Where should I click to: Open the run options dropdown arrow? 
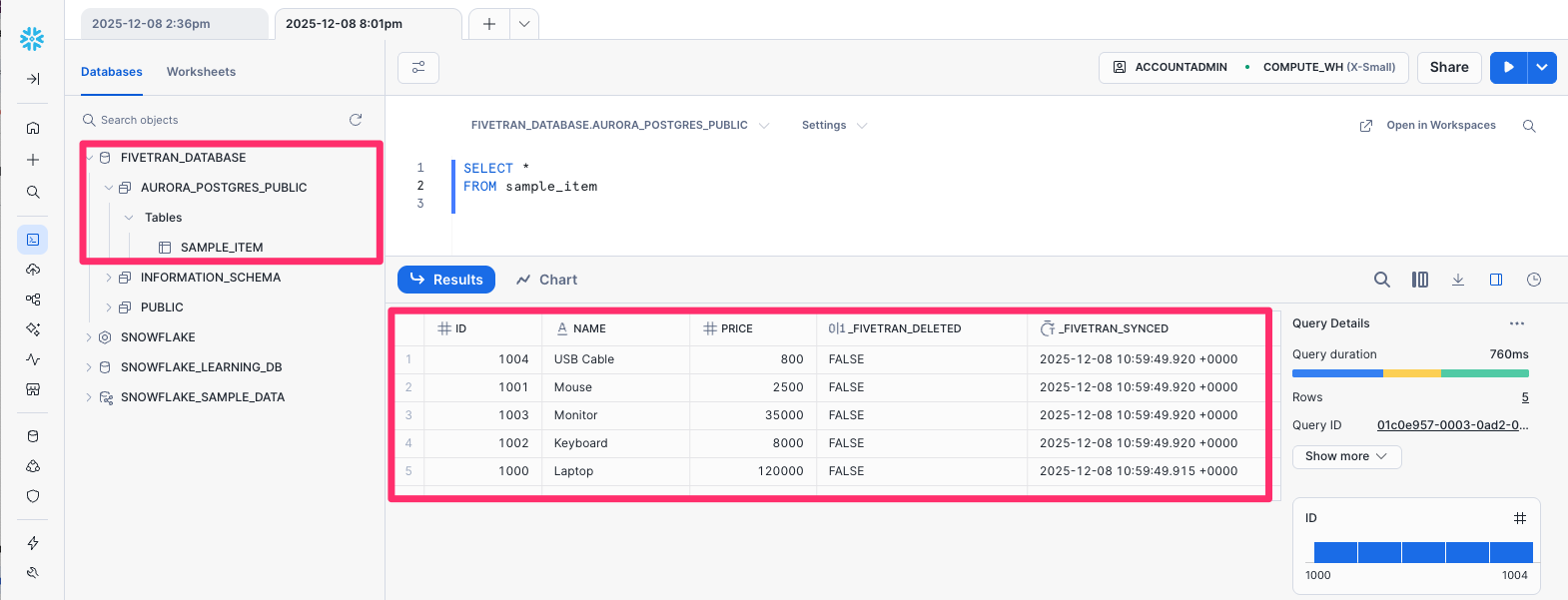pos(1542,67)
